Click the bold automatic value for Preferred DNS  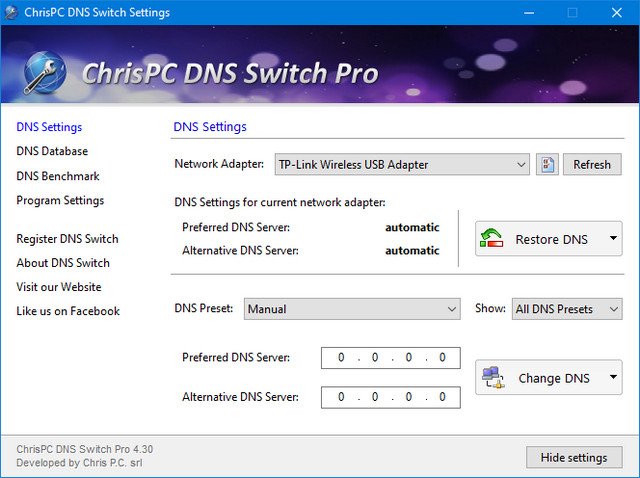[x=412, y=227]
